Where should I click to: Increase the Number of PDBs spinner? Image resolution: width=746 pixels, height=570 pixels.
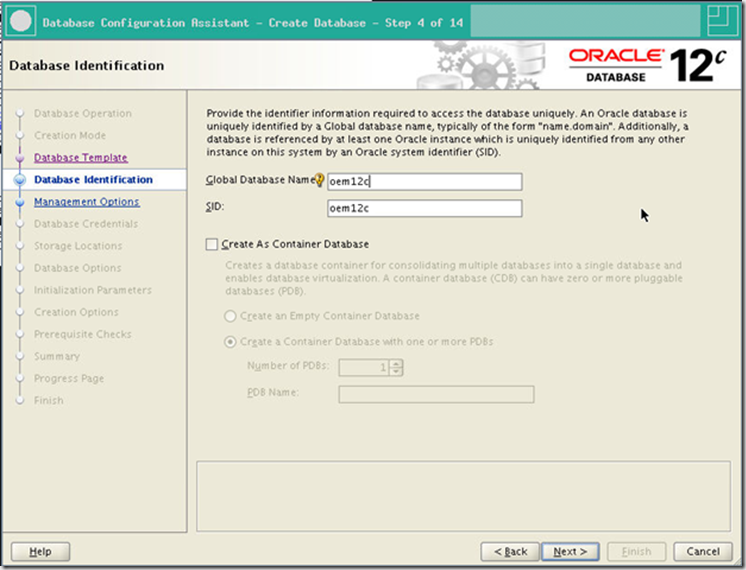click(x=396, y=364)
